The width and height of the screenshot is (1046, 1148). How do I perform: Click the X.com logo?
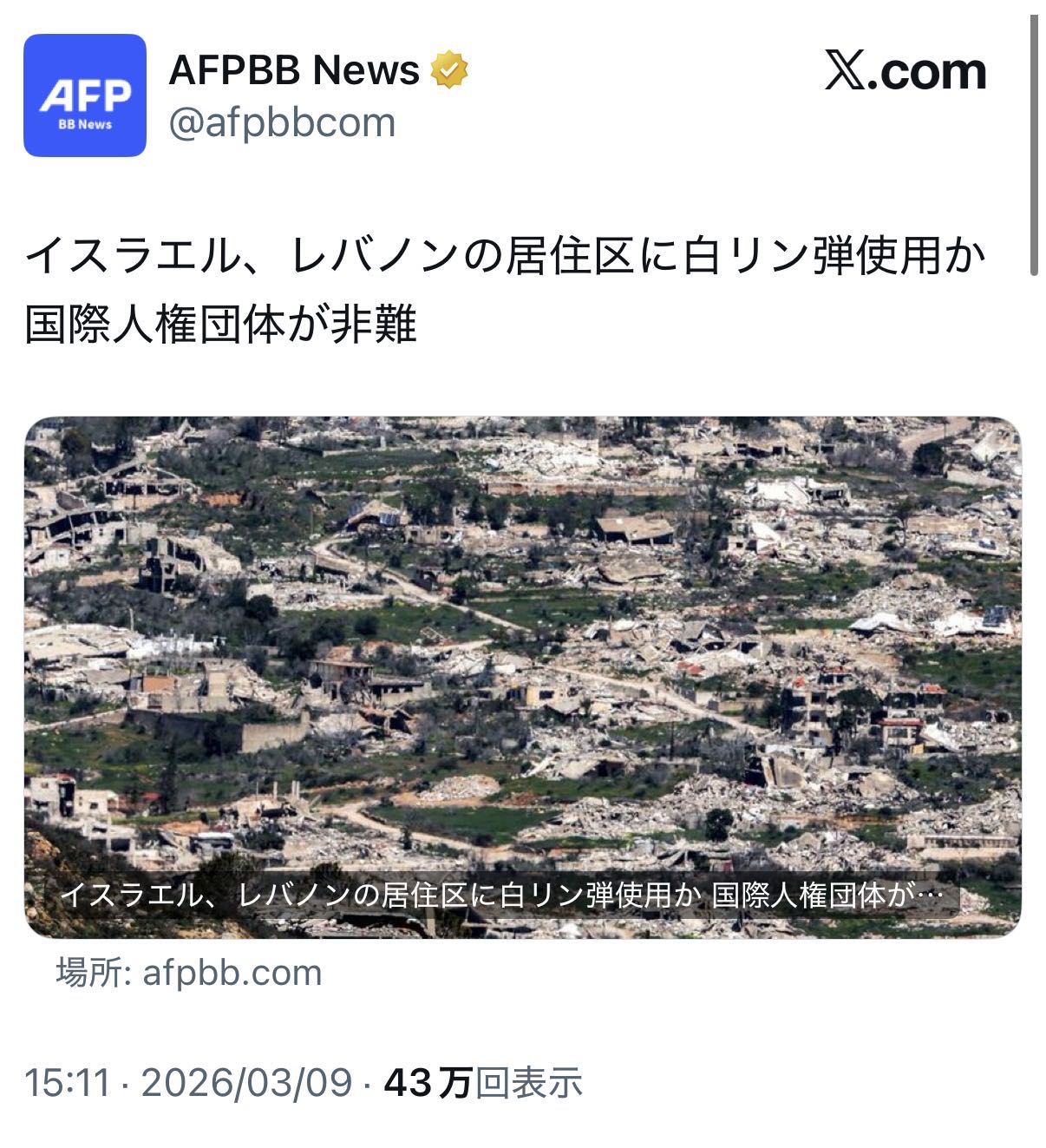pyautogui.click(x=905, y=71)
